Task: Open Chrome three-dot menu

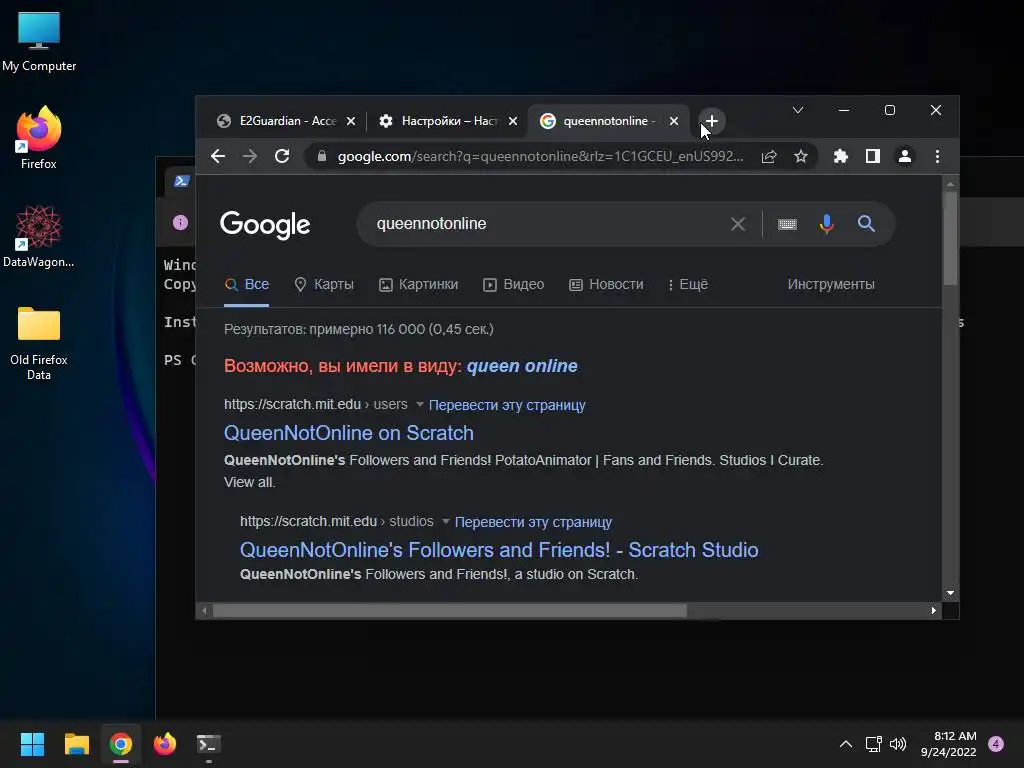Action: pos(937,156)
